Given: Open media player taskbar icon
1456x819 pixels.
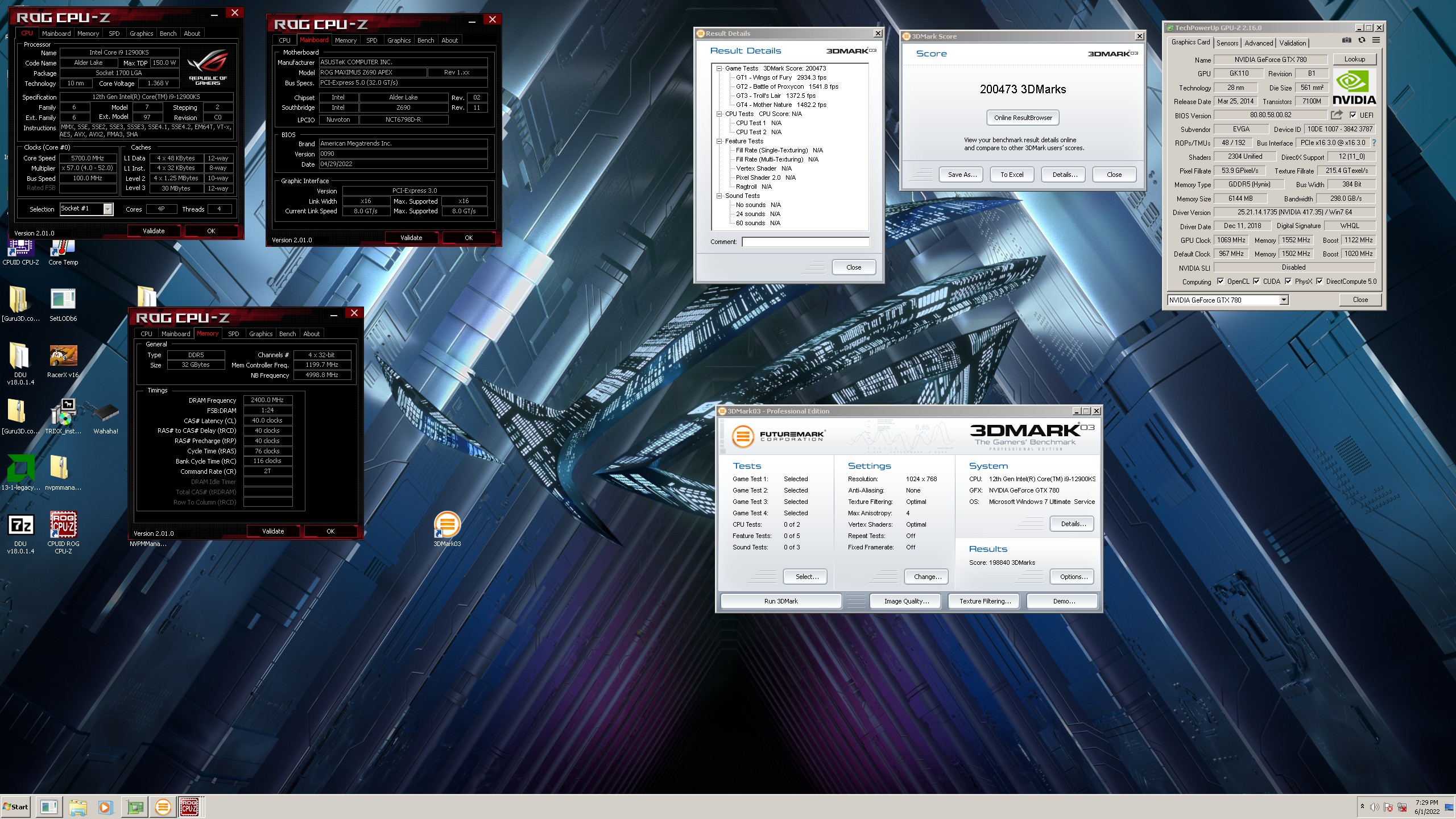Looking at the screenshot, I should click(106, 806).
